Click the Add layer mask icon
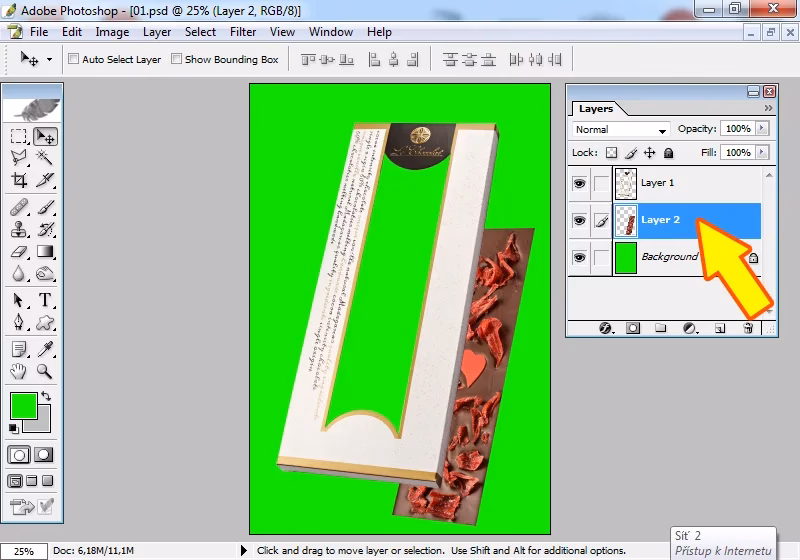800x560 pixels. (633, 327)
